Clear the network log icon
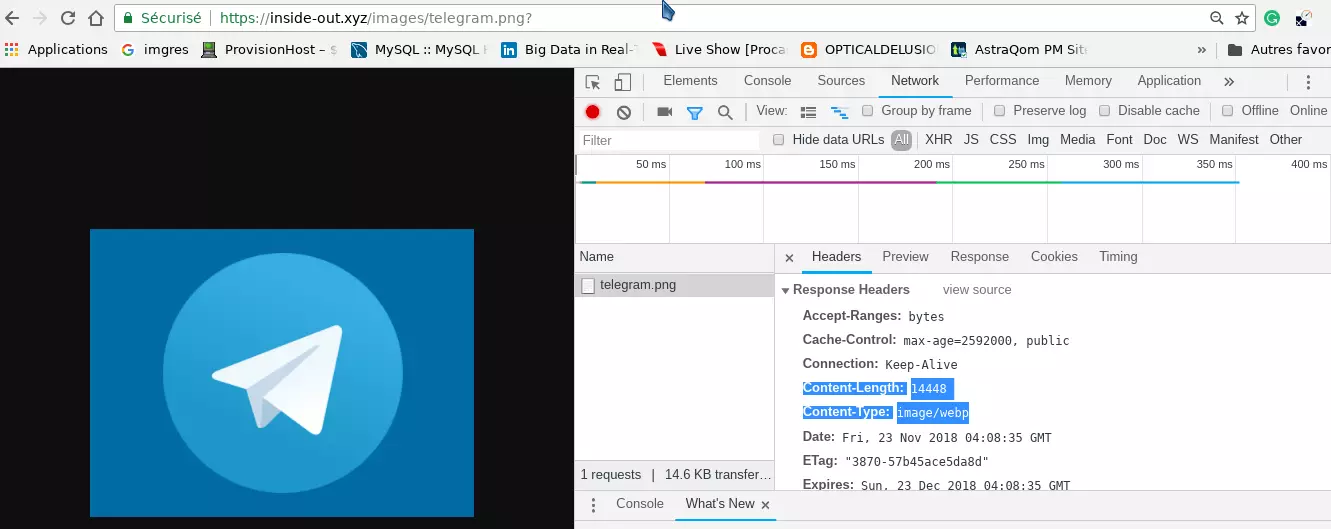Image resolution: width=1331 pixels, height=529 pixels. [x=624, y=112]
